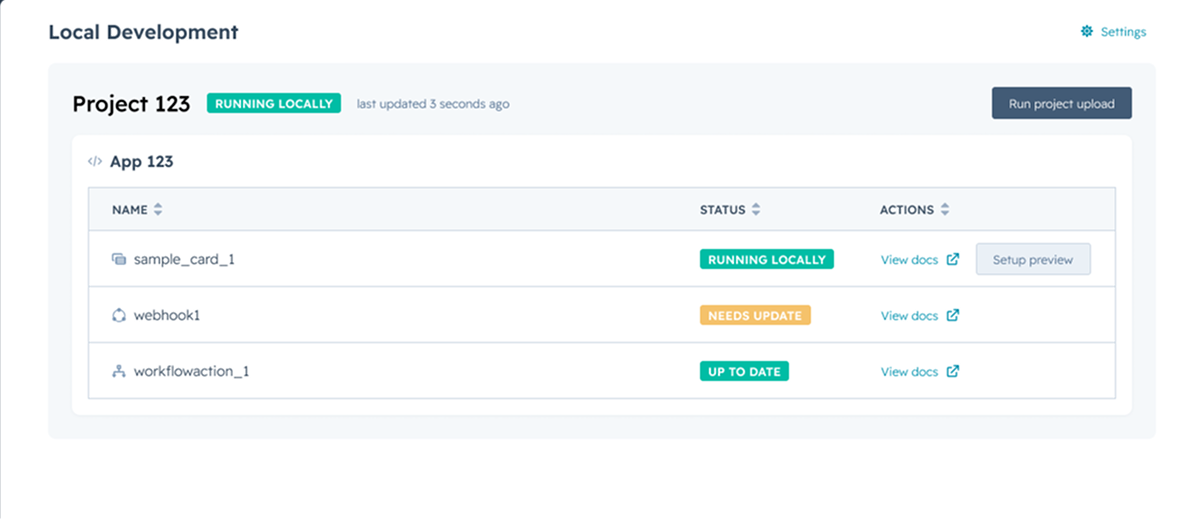Sort the table by the NAME column arrows
The width and height of the screenshot is (1204, 519).
pyautogui.click(x=158, y=210)
